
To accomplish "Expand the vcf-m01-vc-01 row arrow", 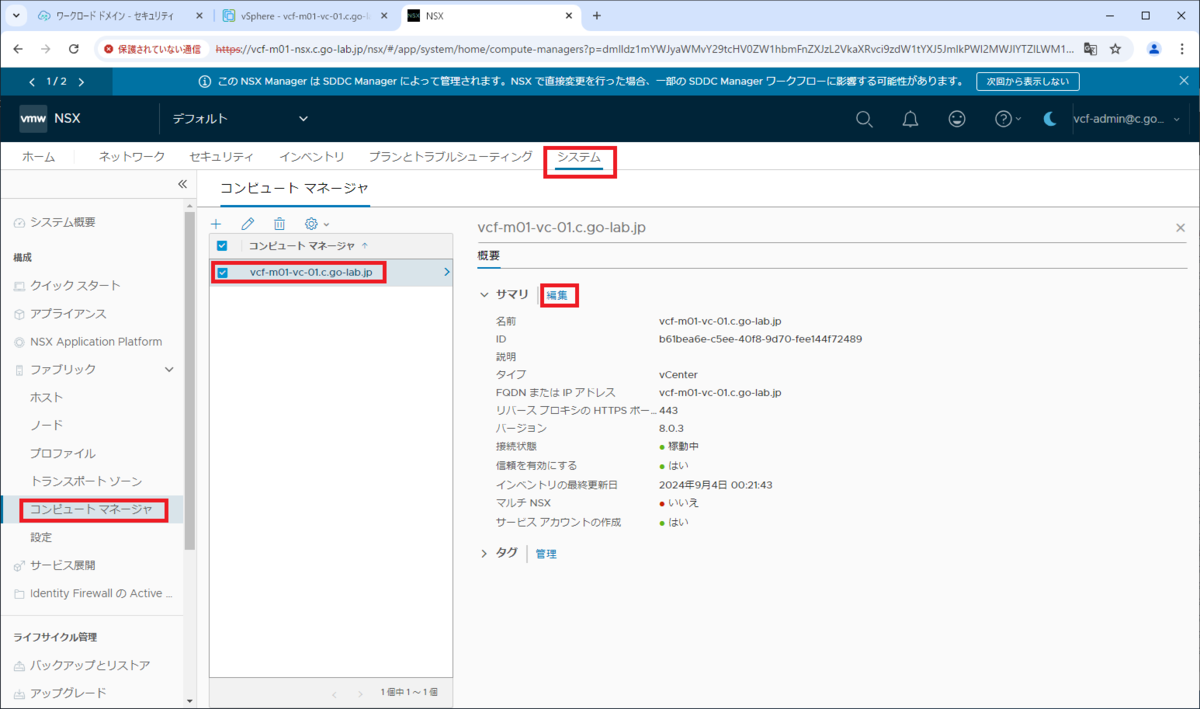I will tap(446, 272).
